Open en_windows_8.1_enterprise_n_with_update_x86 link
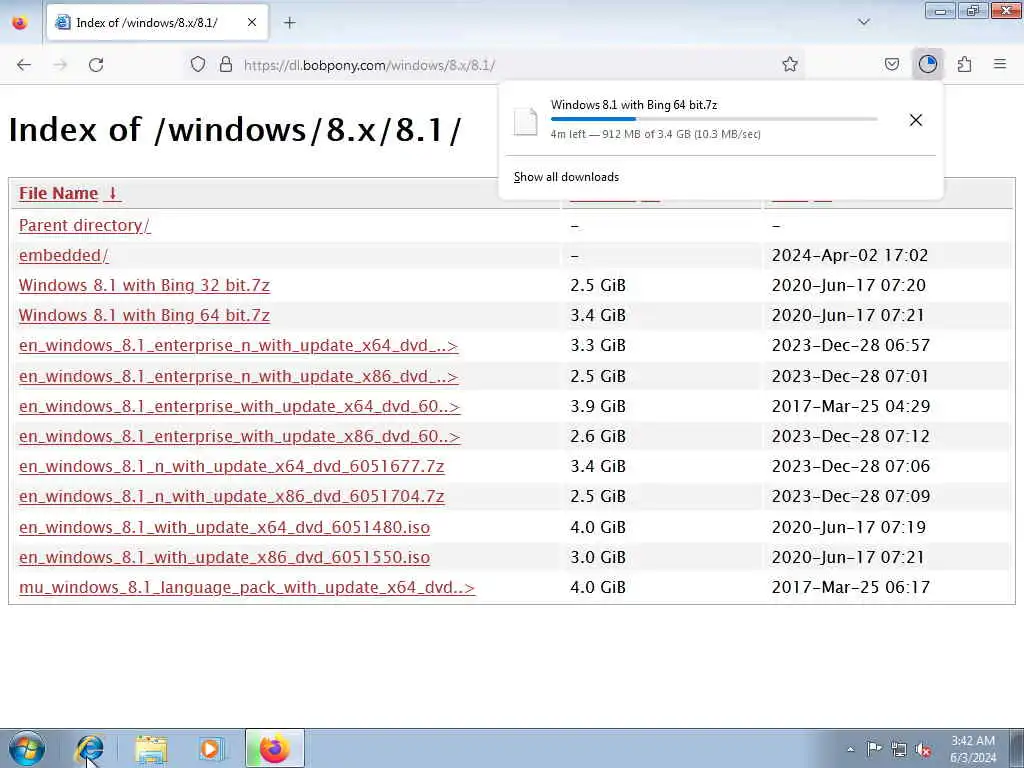 click(238, 376)
